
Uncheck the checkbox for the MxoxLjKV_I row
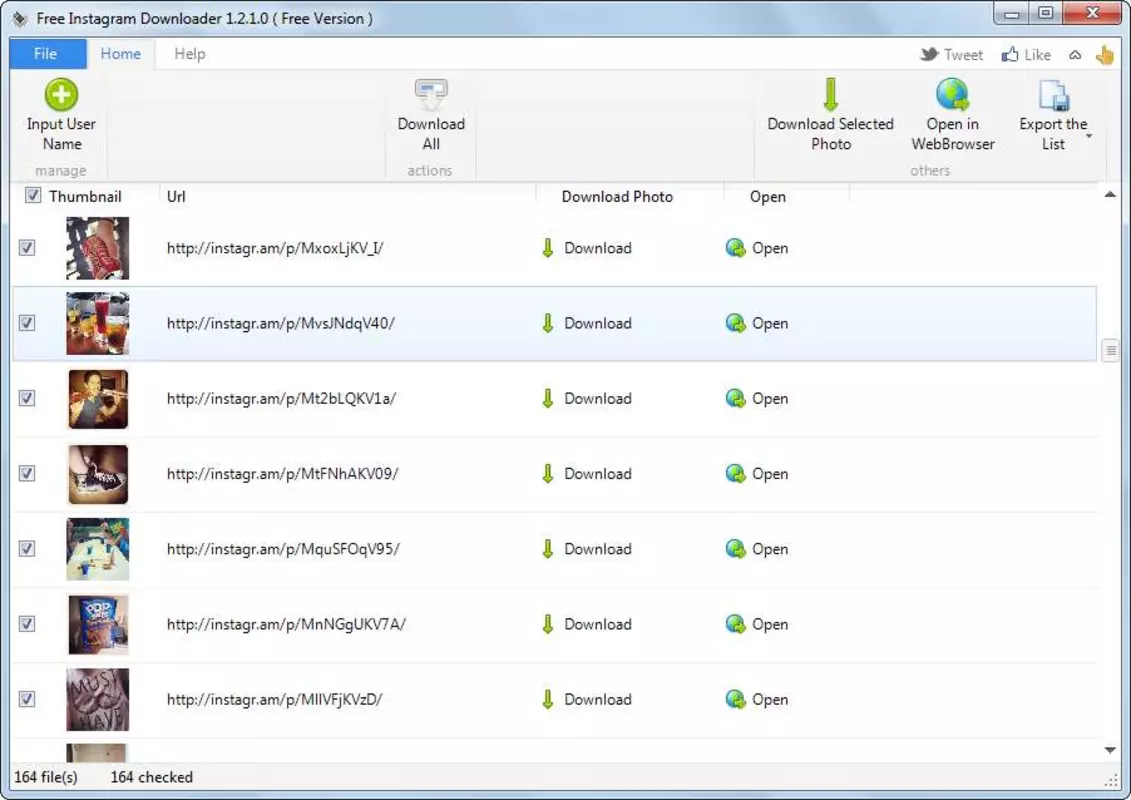27,247
